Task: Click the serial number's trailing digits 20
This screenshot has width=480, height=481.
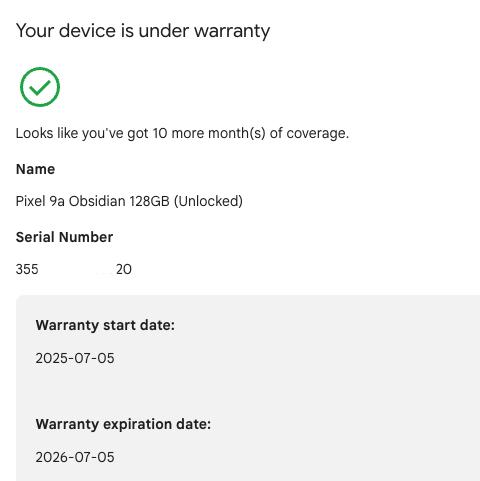Action: (x=124, y=269)
